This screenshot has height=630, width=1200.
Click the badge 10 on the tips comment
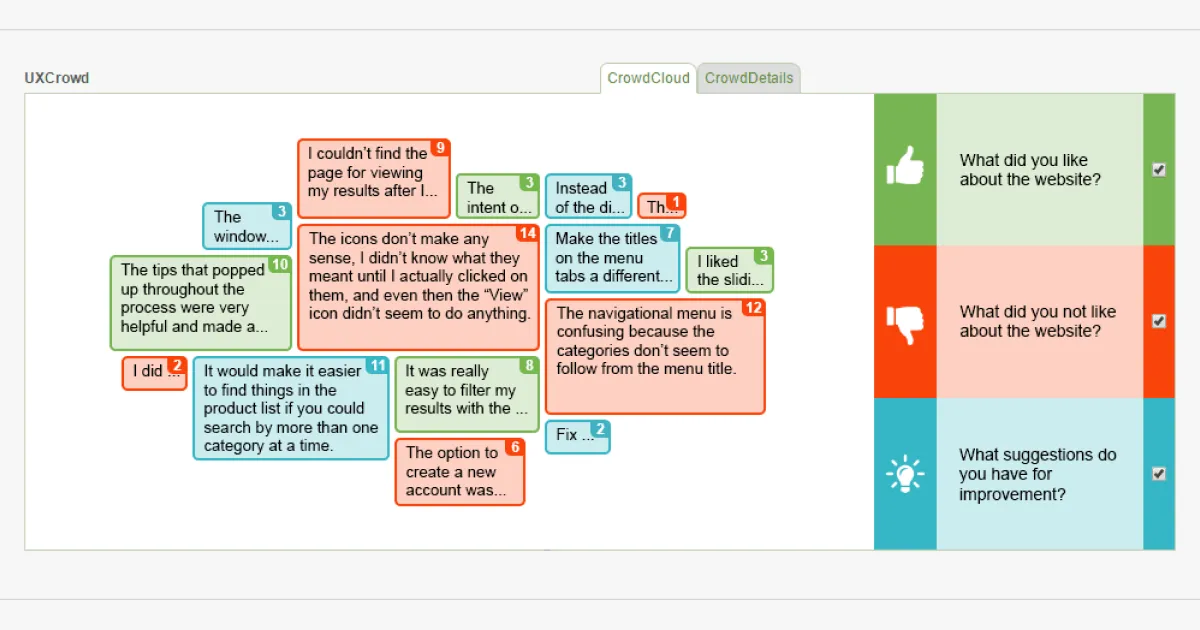(282, 264)
